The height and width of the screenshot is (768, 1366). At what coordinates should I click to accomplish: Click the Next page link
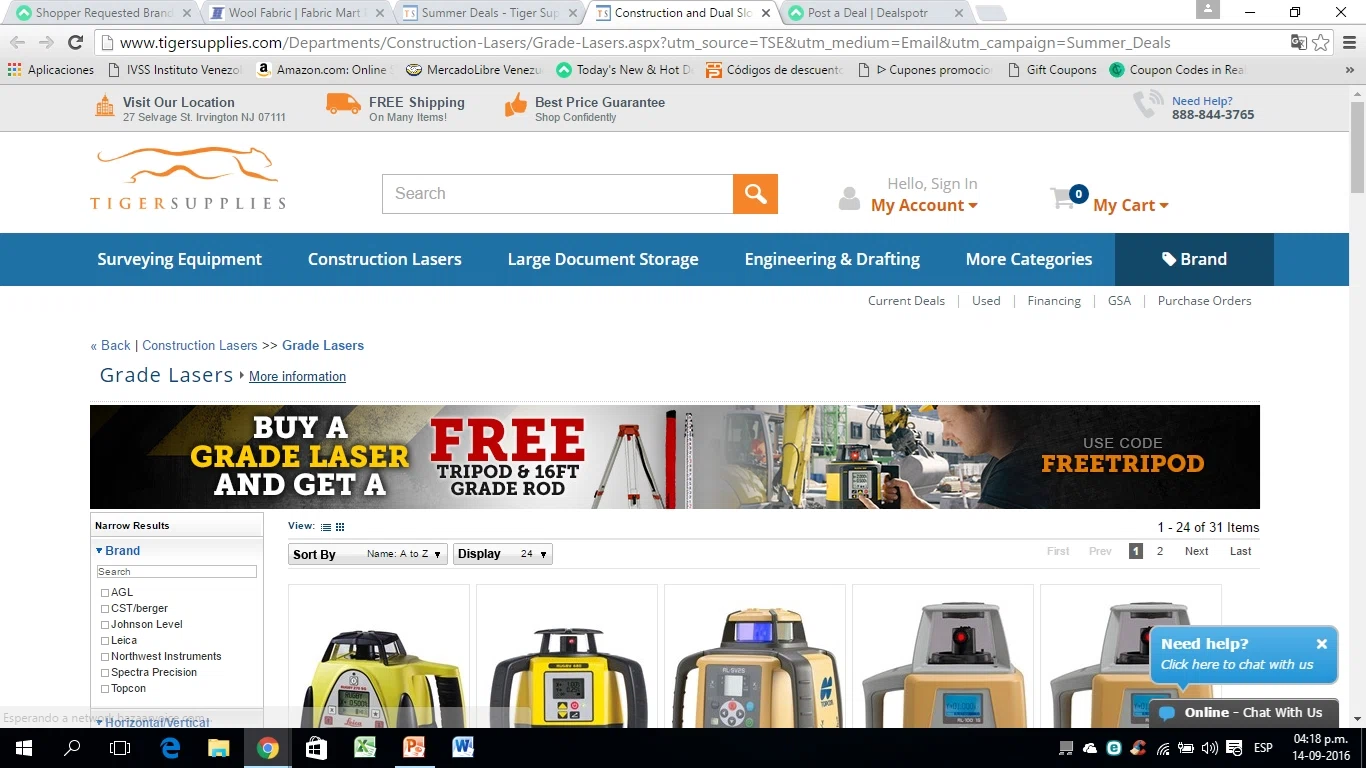point(1196,551)
